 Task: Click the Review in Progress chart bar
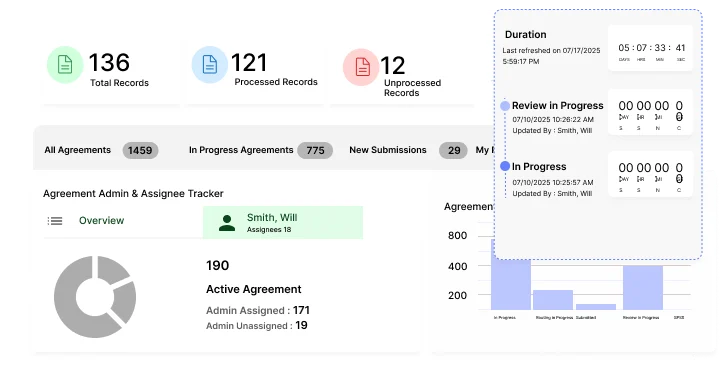pos(643,287)
